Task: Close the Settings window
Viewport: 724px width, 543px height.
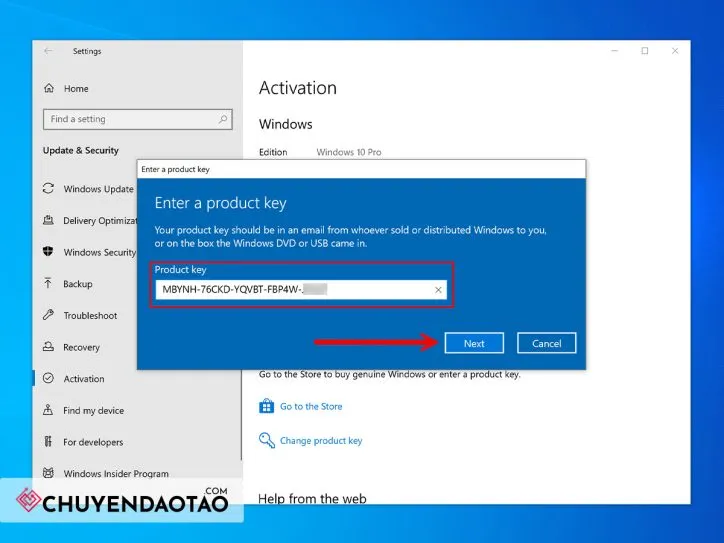Action: tap(675, 51)
